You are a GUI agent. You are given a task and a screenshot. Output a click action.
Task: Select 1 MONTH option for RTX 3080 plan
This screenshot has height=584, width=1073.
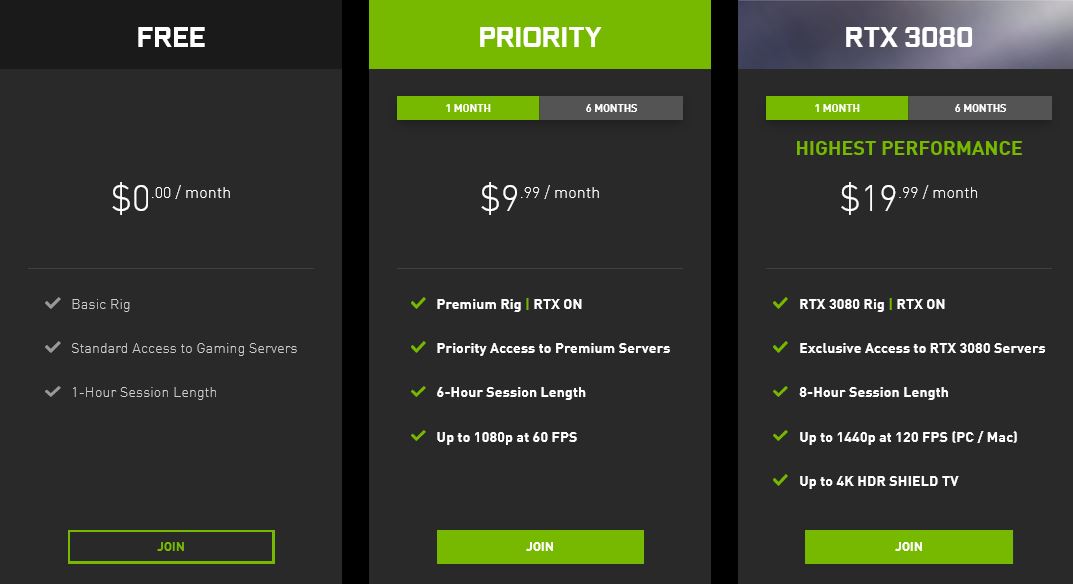pyautogui.click(x=837, y=108)
